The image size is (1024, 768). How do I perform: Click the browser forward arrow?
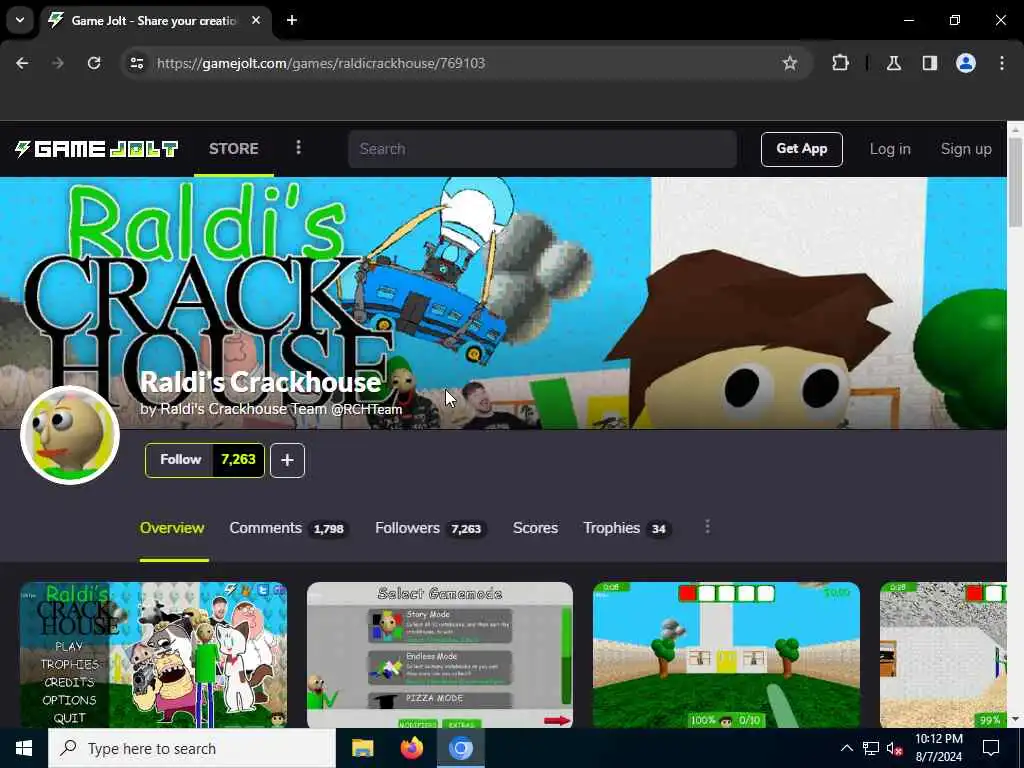coord(58,63)
